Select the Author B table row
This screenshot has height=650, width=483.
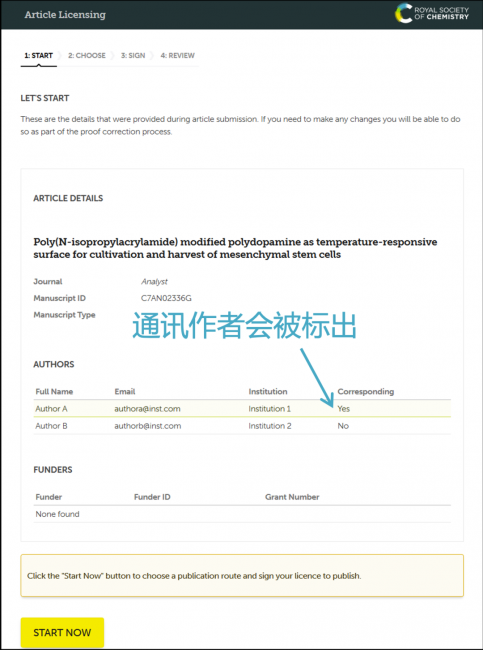pyautogui.click(x=242, y=426)
